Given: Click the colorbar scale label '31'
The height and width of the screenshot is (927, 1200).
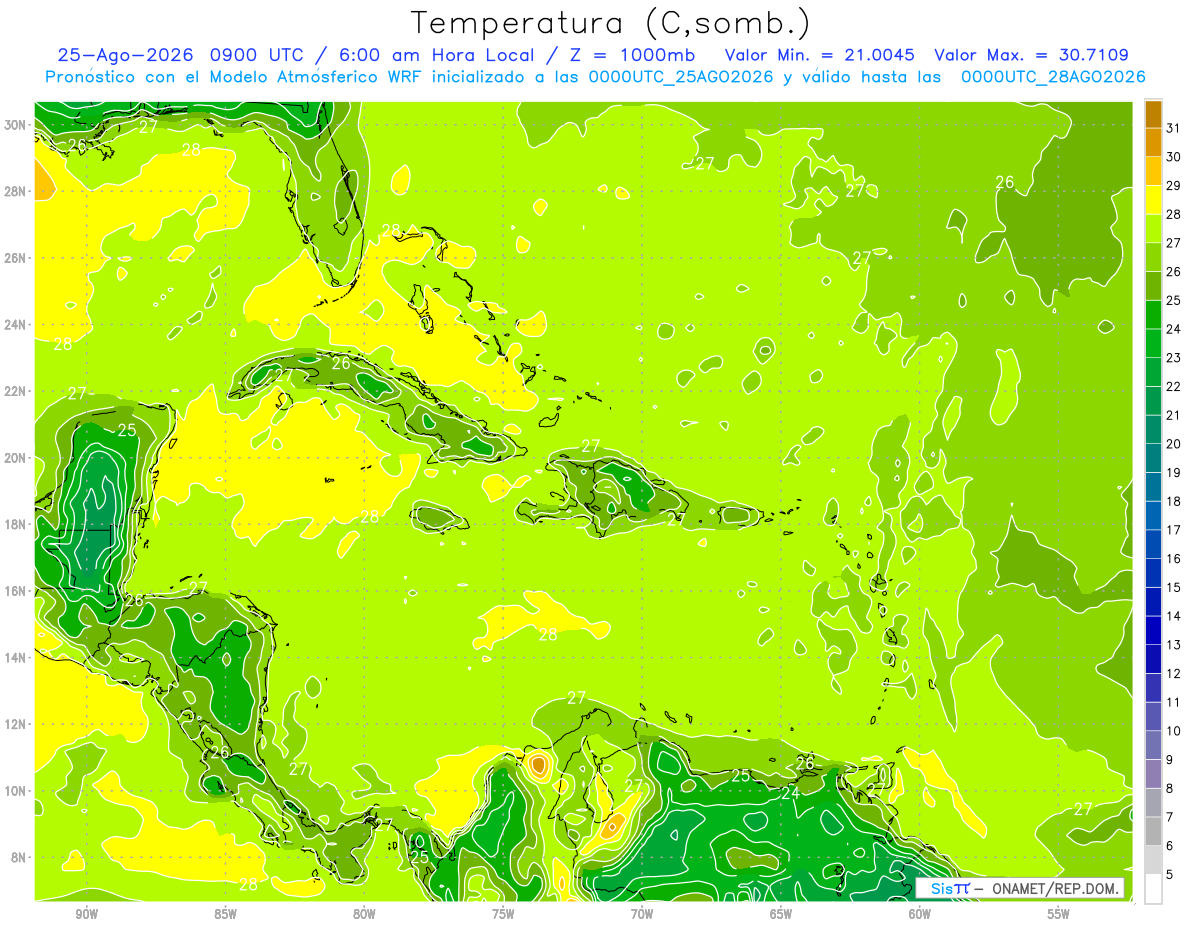Looking at the screenshot, I should click(x=1174, y=128).
